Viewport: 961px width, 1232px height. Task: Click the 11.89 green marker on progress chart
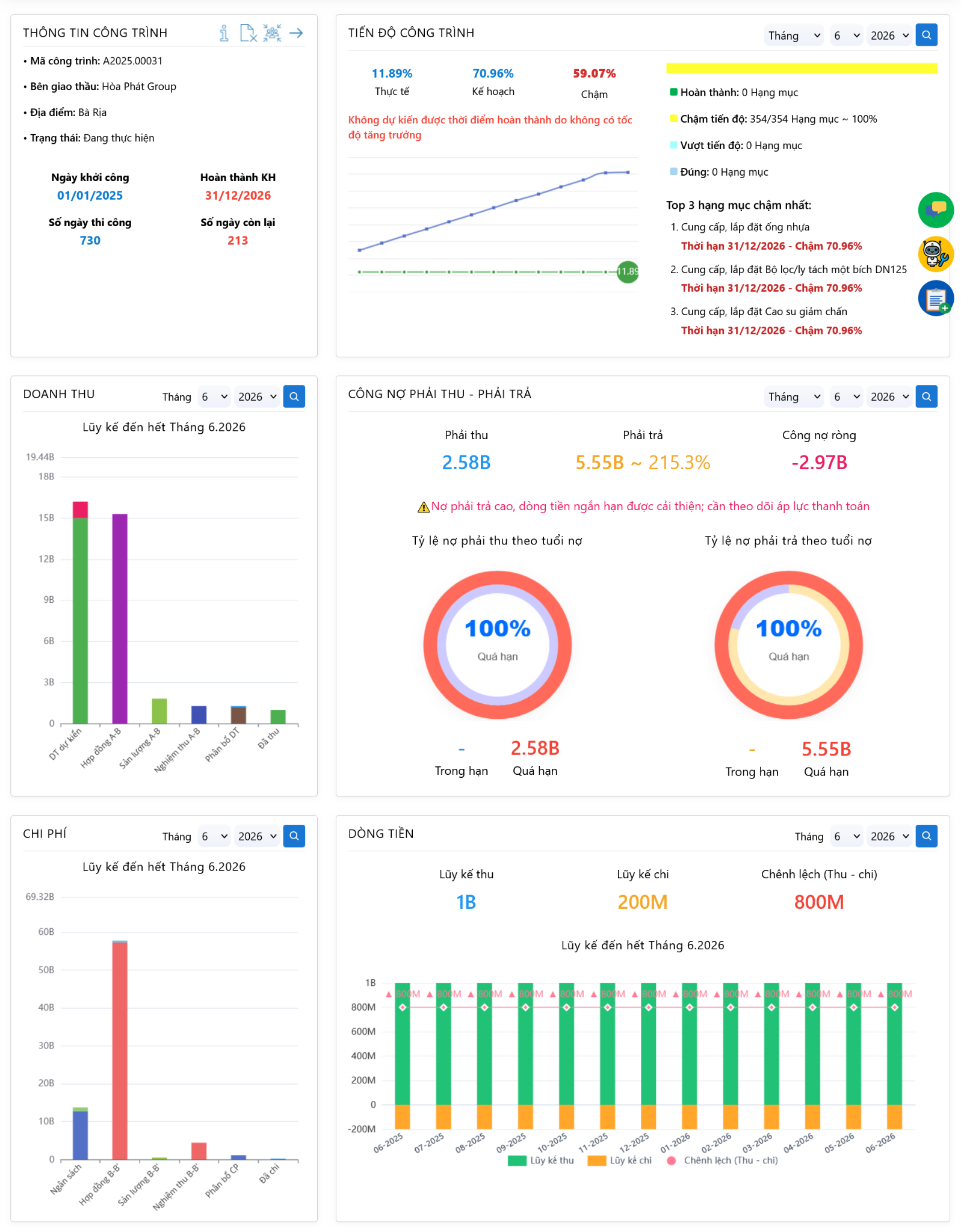[x=628, y=272]
